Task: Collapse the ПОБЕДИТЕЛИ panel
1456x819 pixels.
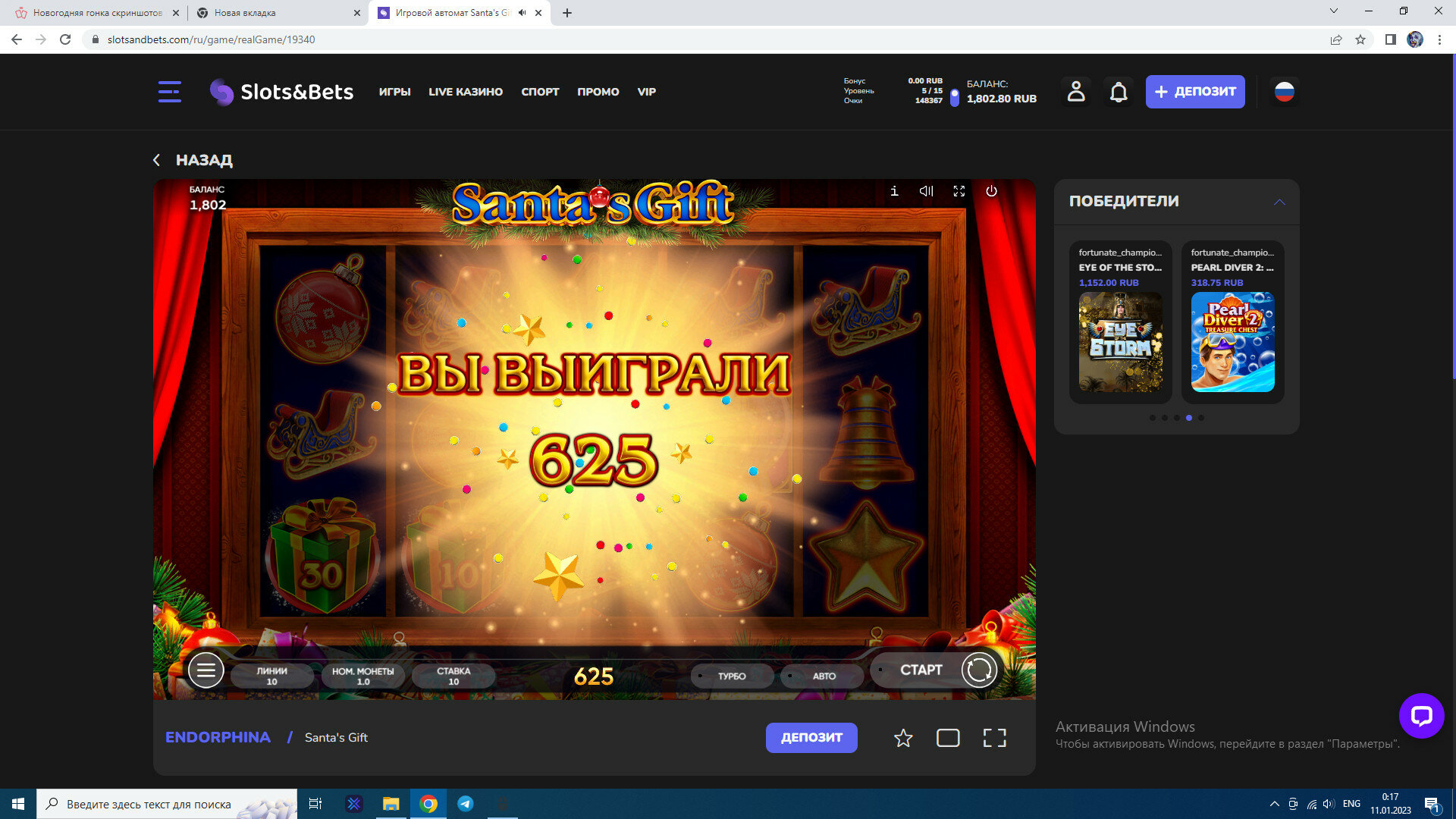Action: pos(1279,202)
